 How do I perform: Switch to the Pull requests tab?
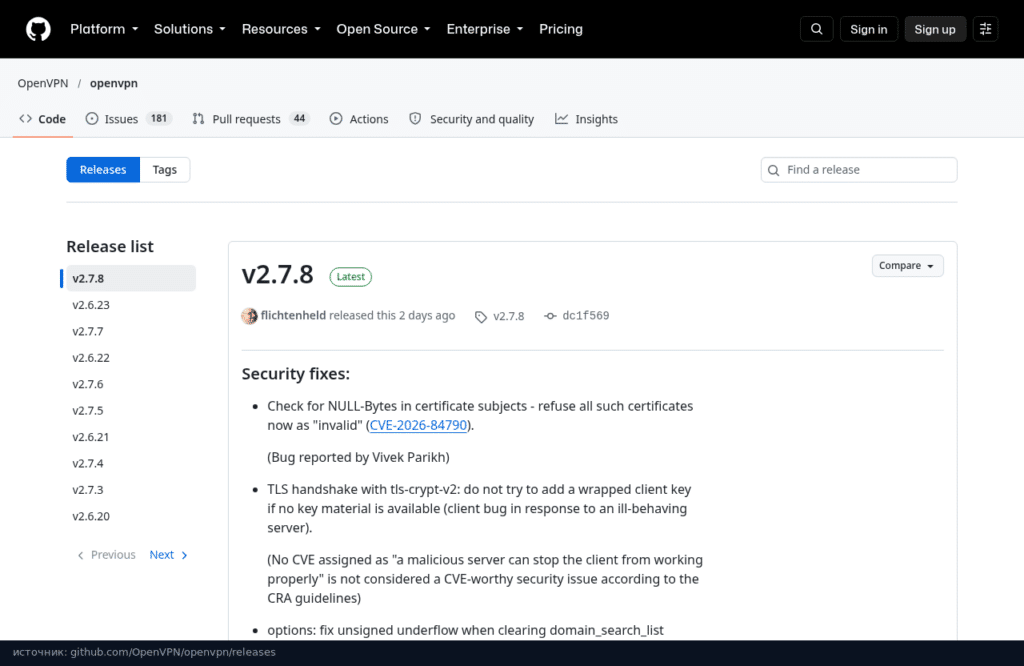250,119
